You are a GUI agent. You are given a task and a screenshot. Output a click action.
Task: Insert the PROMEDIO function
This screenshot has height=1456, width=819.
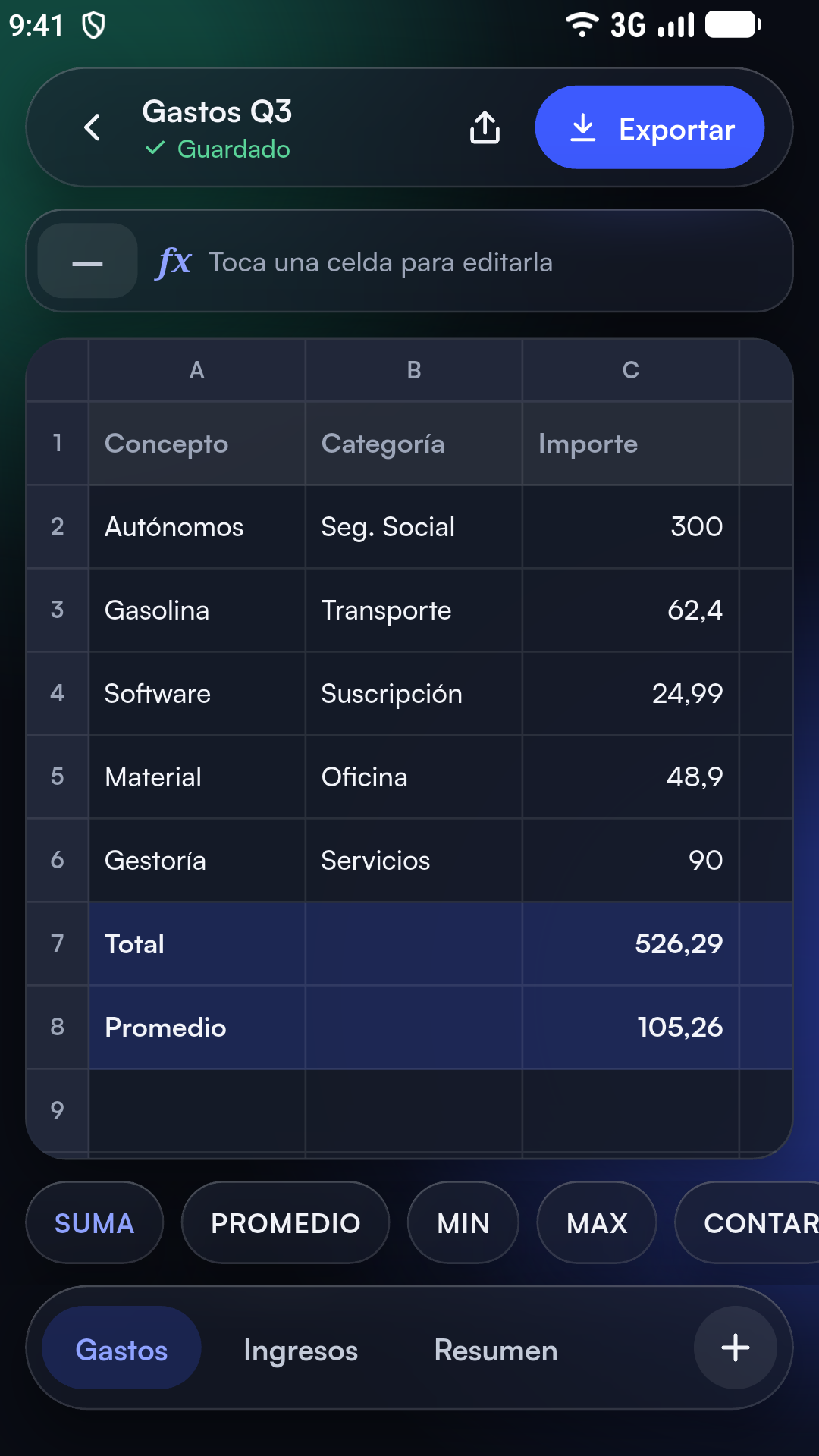coord(286,1222)
